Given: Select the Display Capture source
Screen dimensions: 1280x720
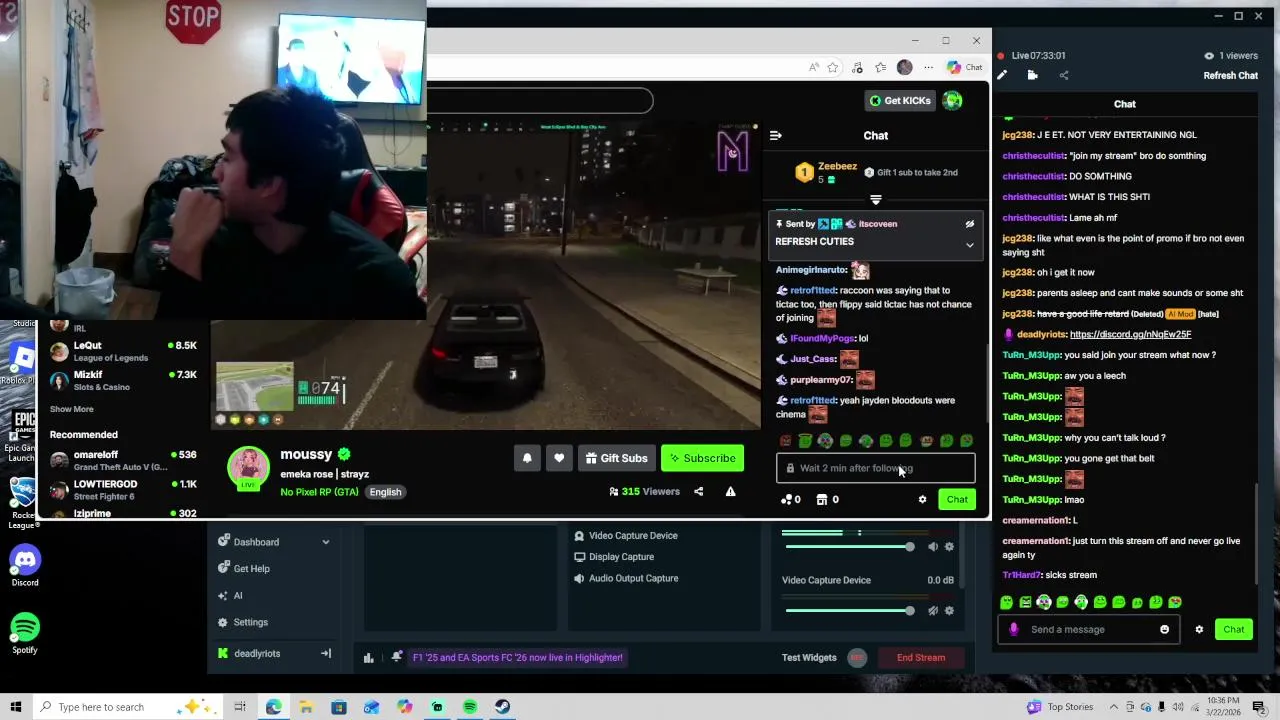Looking at the screenshot, I should click(x=621, y=557).
